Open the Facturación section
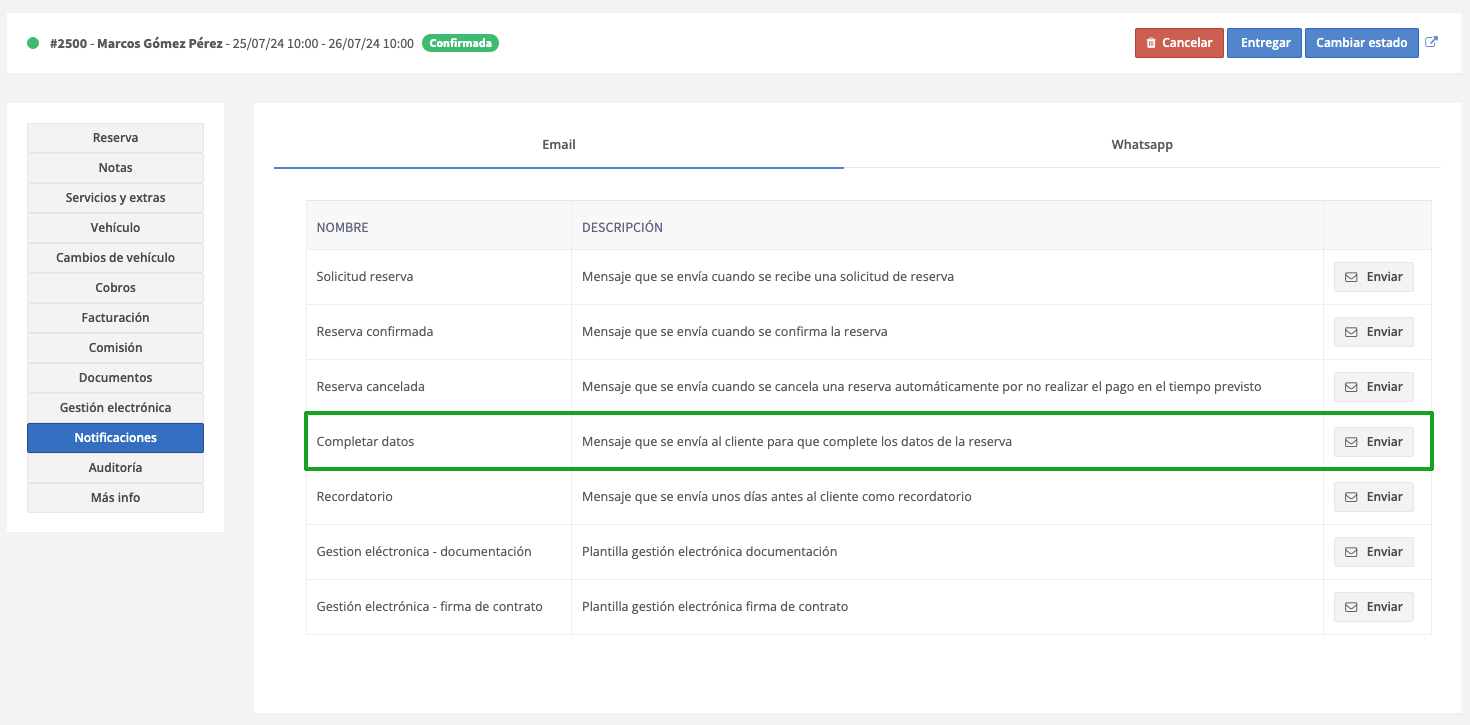Image resolution: width=1470 pixels, height=725 pixels. (115, 318)
